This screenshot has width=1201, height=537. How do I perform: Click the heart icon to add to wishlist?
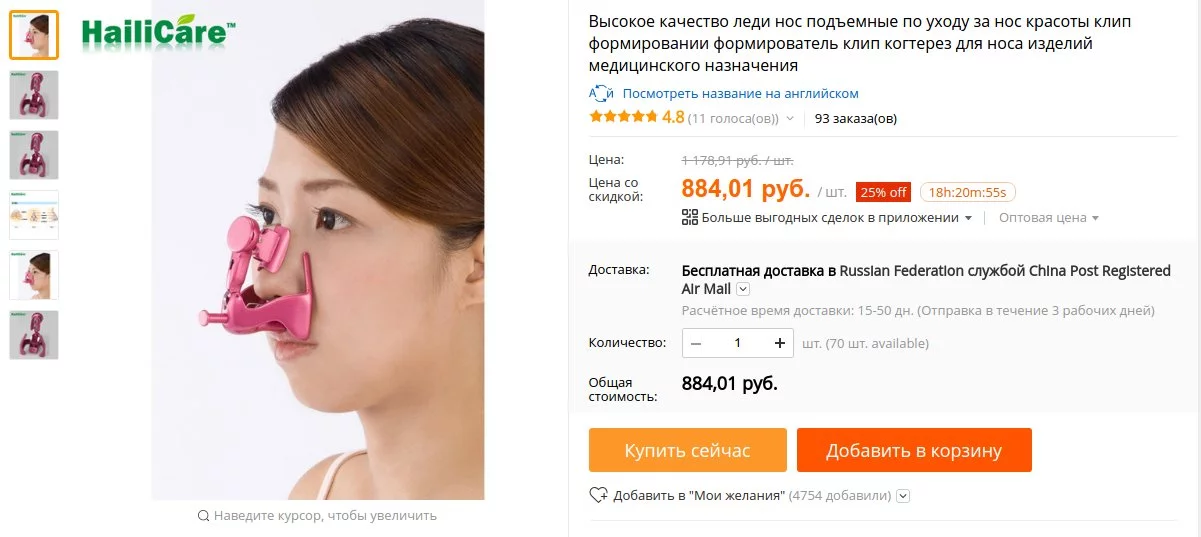coord(598,495)
